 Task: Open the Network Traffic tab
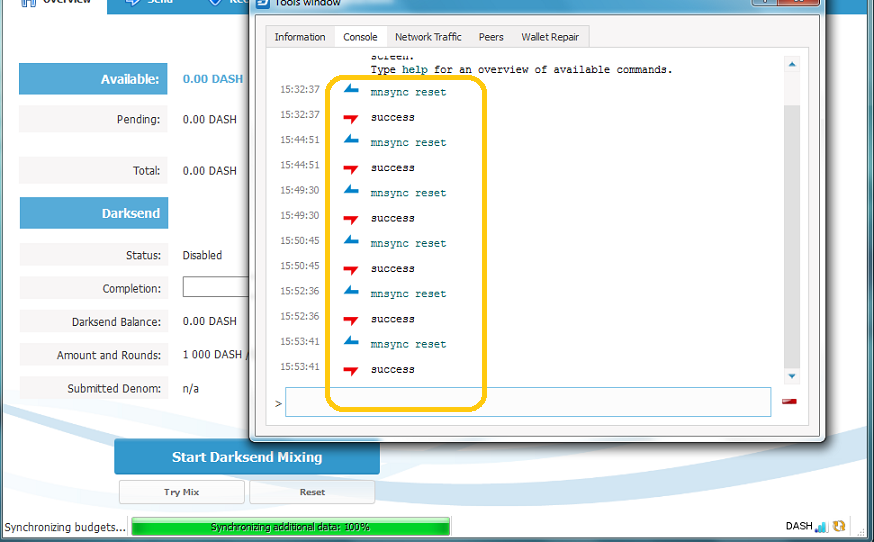click(428, 37)
